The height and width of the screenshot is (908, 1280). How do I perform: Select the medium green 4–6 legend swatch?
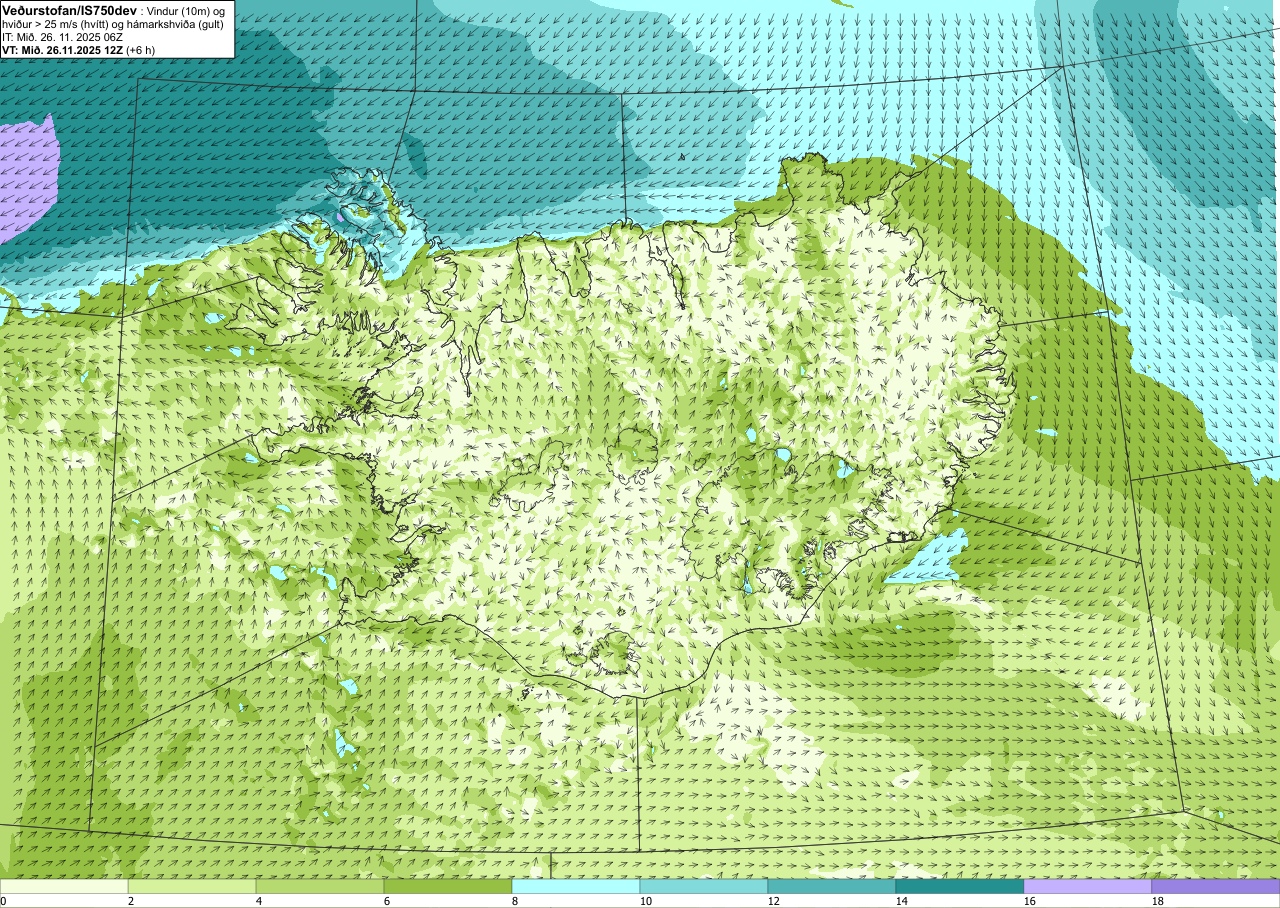(x=320, y=886)
